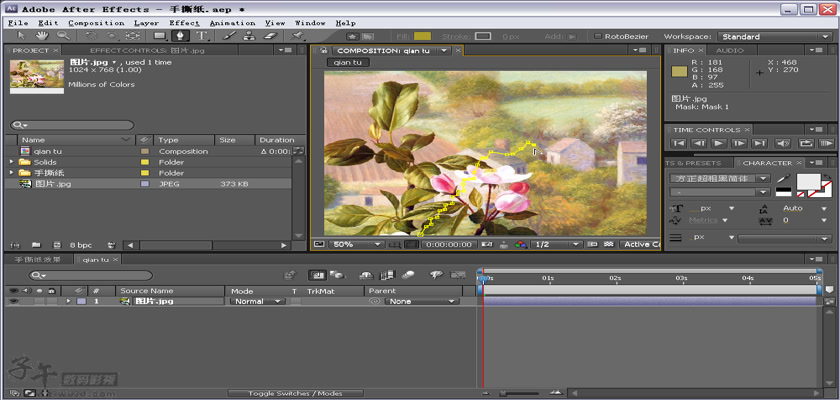840x400 pixels.
Task: Open the 1/2 resolution dropdown
Action: tap(557, 245)
